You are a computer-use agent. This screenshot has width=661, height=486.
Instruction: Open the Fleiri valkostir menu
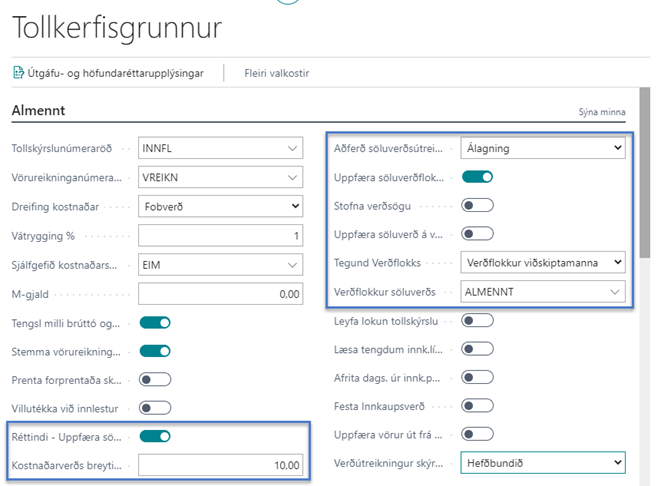[276, 73]
